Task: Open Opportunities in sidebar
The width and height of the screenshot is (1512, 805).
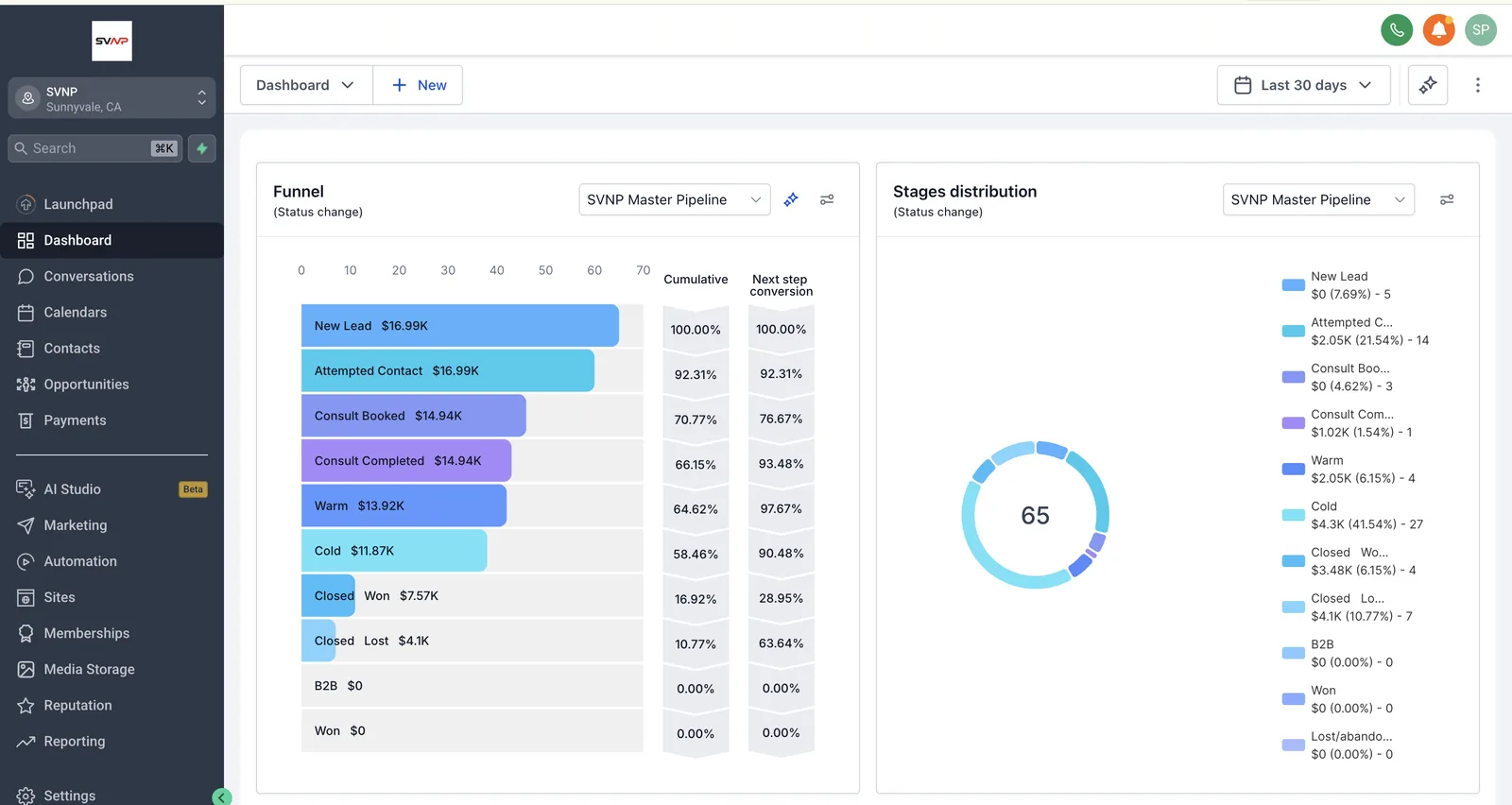Action: [112, 385]
